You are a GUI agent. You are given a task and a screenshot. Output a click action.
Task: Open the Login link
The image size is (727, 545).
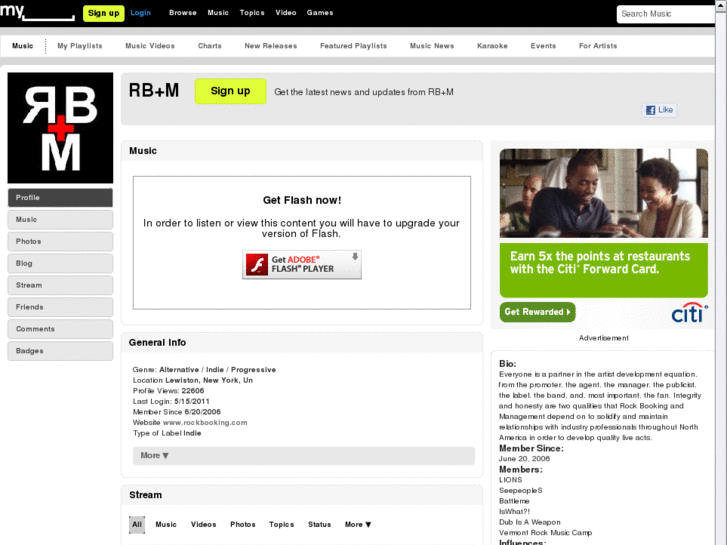140,13
